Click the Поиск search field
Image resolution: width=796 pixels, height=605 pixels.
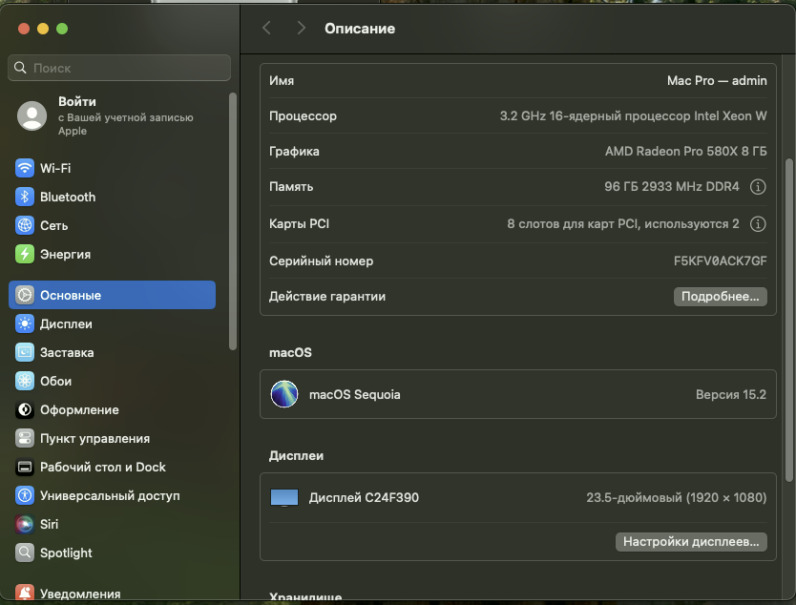click(119, 68)
